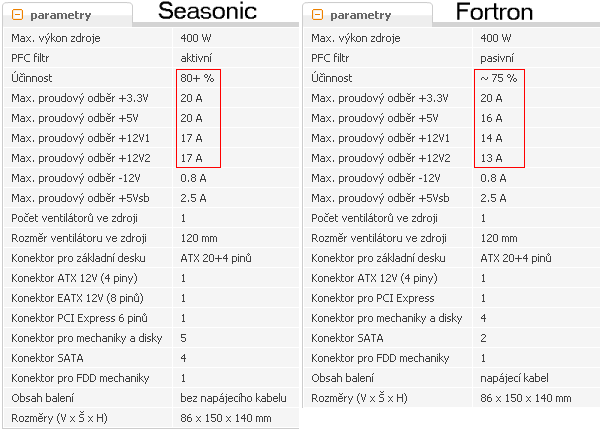Click the Seasonic heading text
This screenshot has height=430, width=600.
point(220,13)
